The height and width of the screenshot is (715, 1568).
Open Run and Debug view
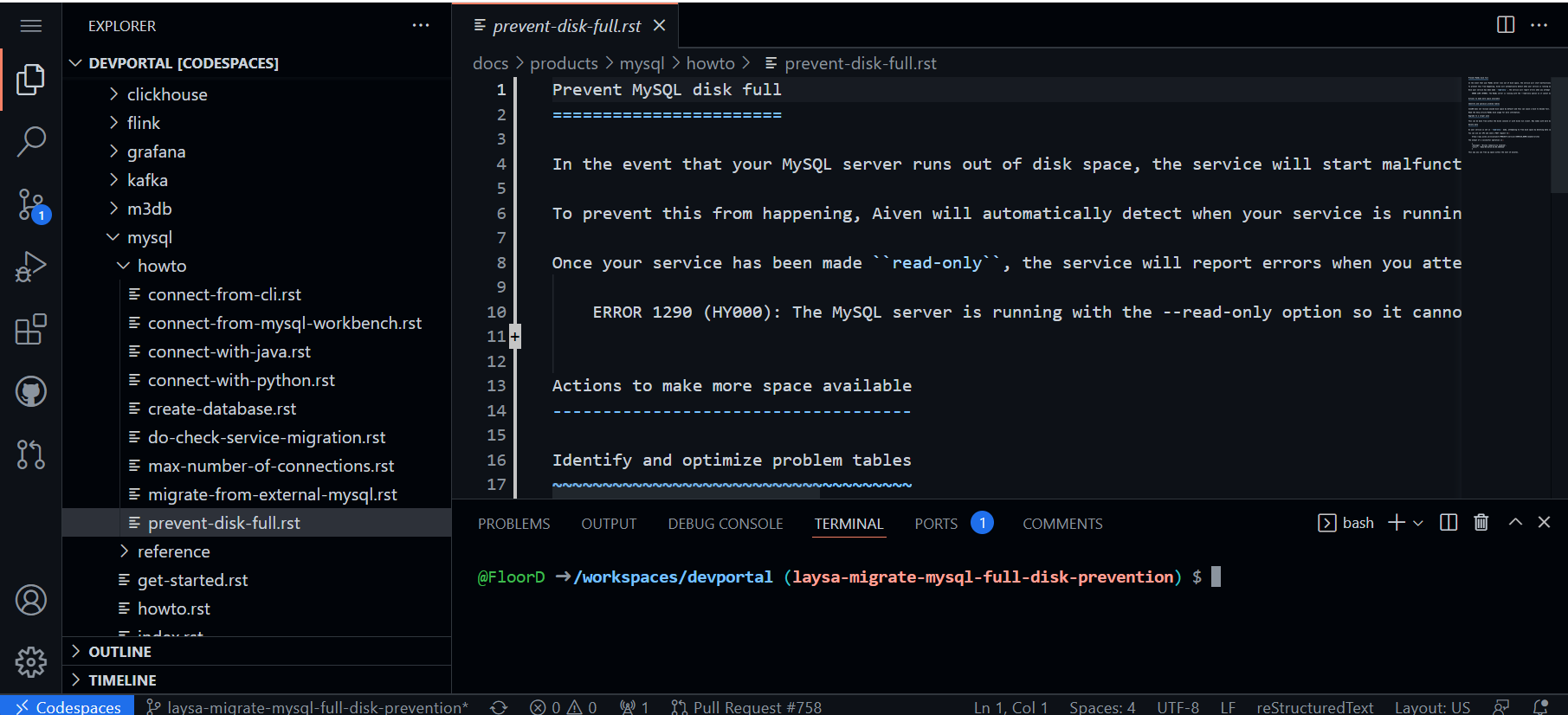[31, 267]
